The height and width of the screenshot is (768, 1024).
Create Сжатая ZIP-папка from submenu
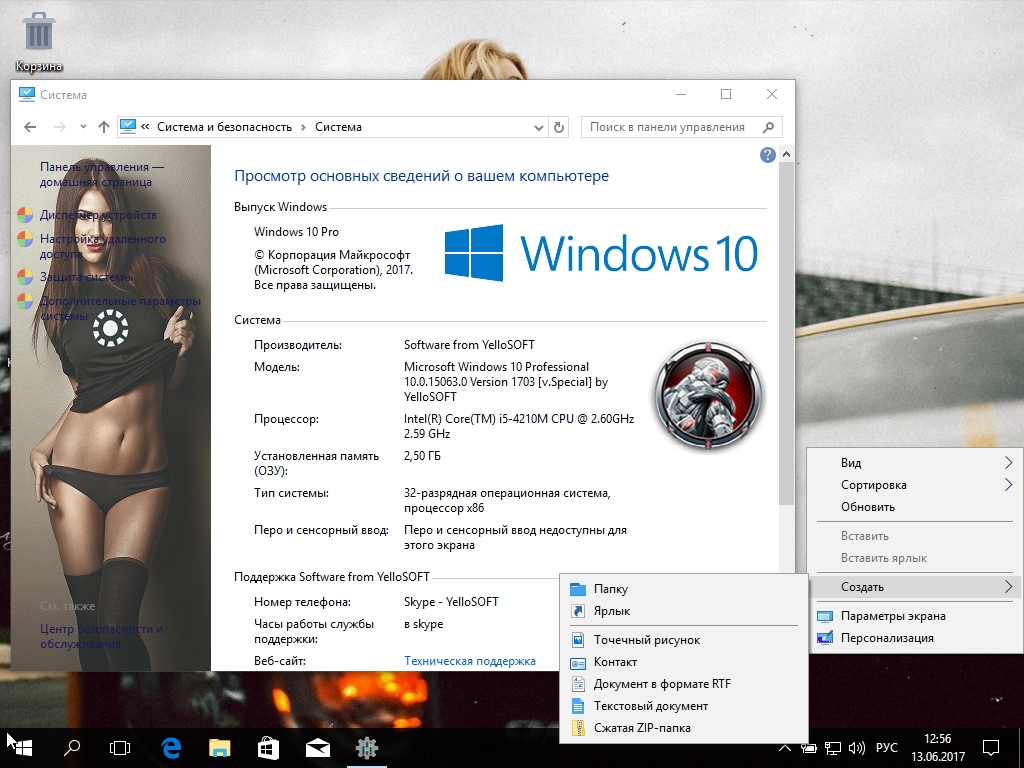pyautogui.click(x=684, y=728)
